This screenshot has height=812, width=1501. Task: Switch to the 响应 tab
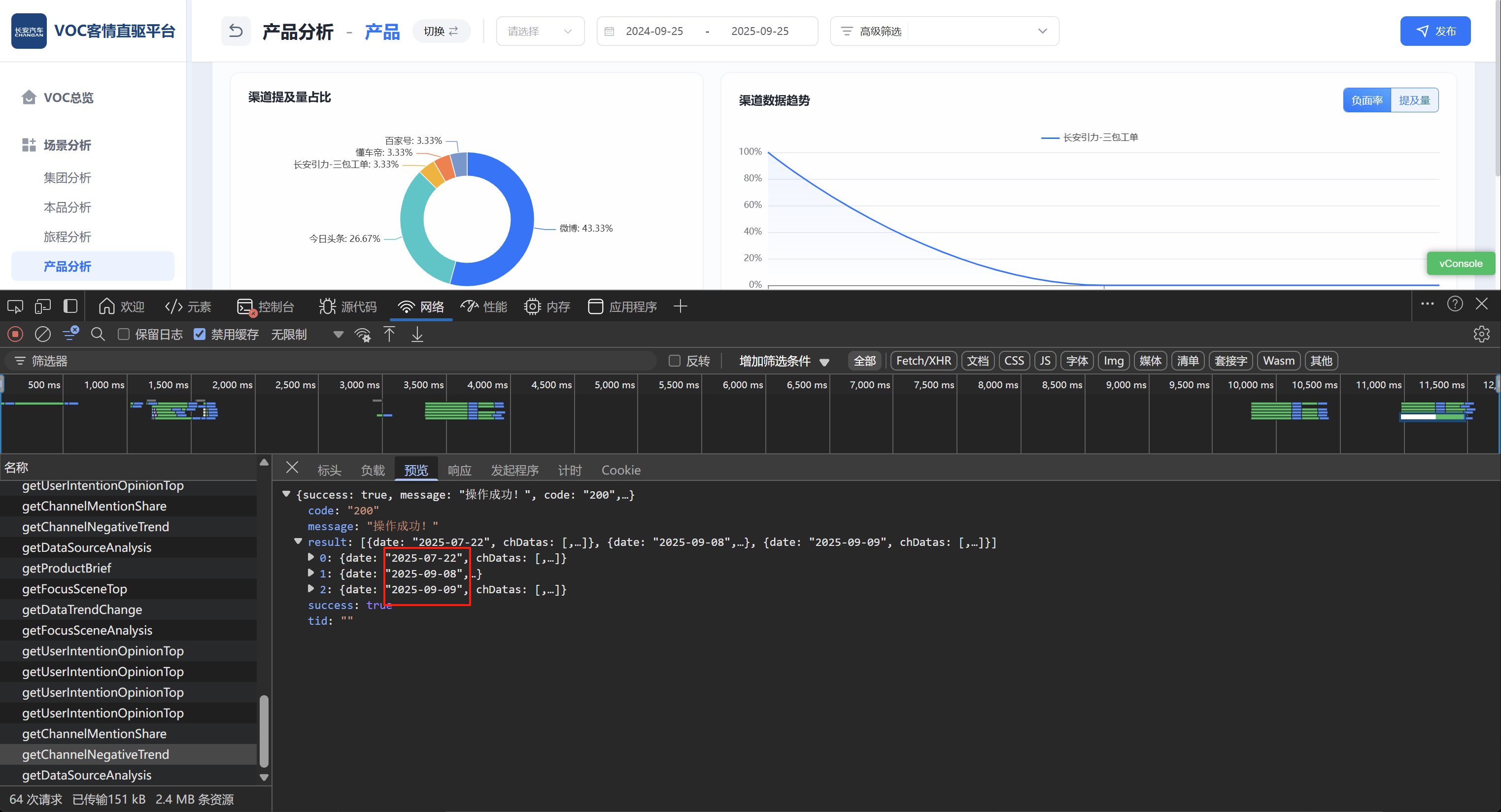[459, 470]
